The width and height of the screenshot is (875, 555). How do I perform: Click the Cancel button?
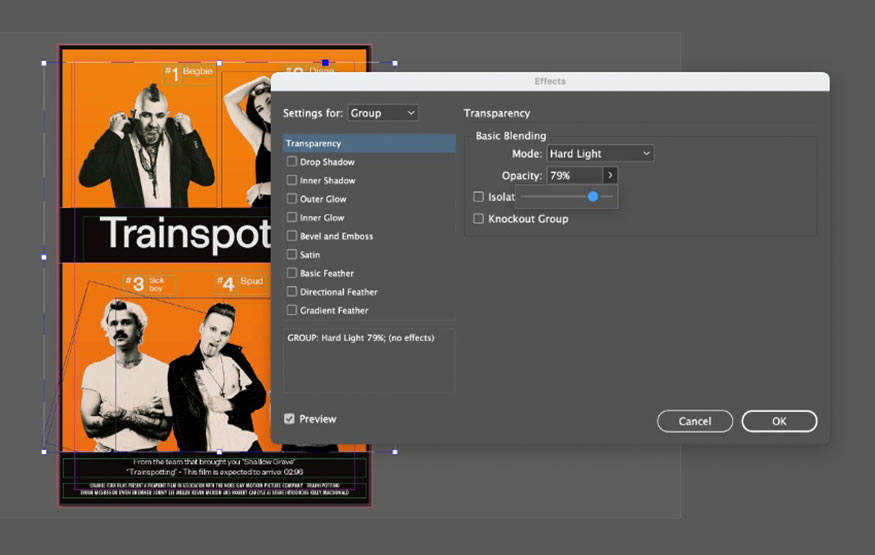point(695,421)
